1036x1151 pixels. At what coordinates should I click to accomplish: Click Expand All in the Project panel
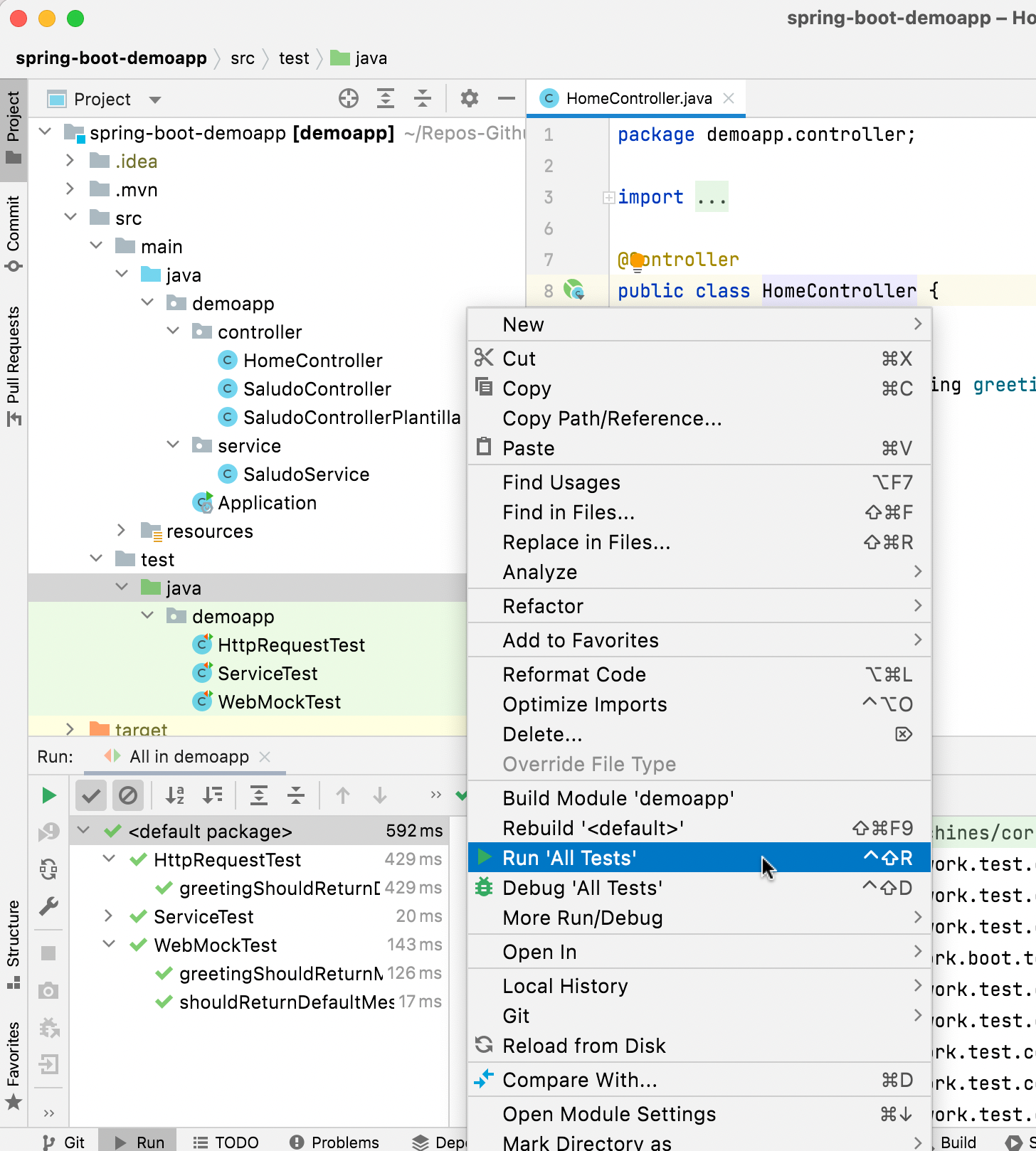pos(386,98)
